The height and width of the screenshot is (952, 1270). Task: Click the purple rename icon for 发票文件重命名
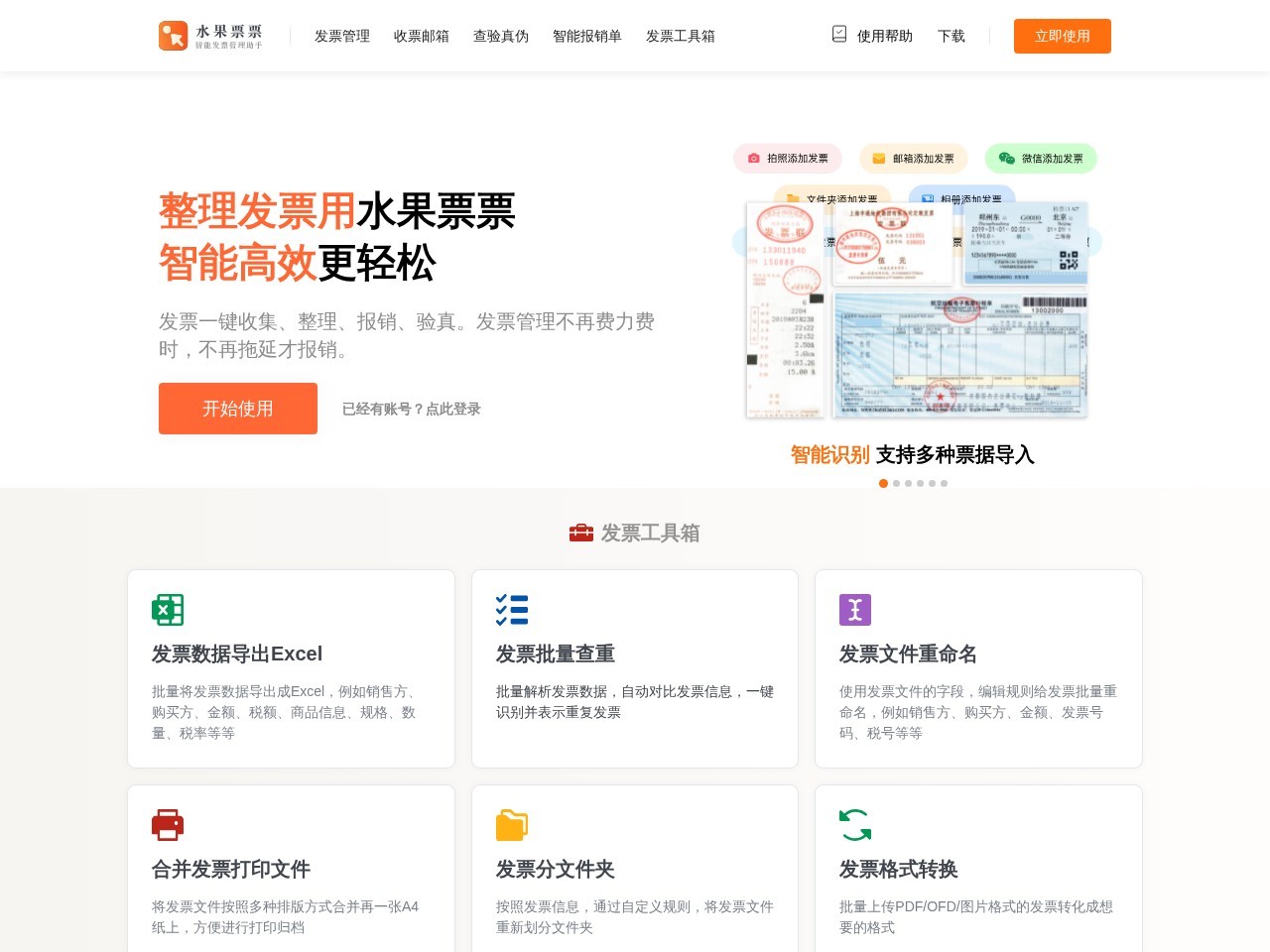point(855,610)
